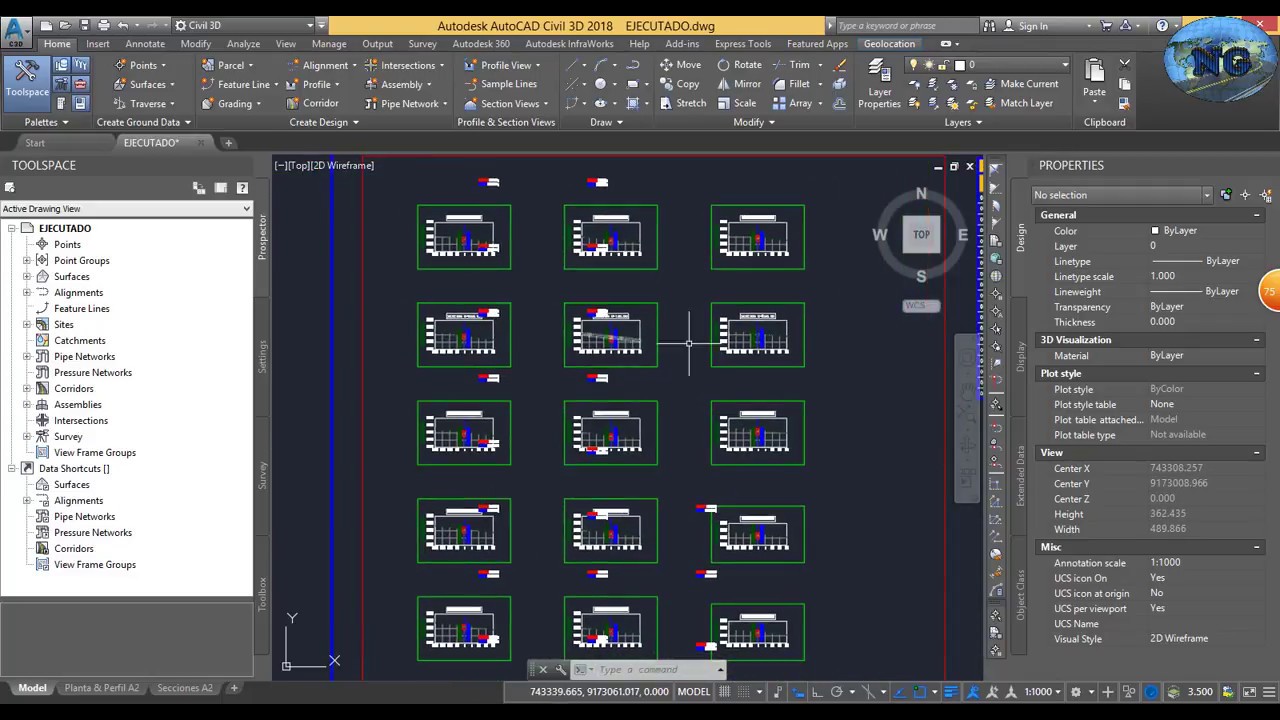Toggle clean screen icon

click(1249, 691)
